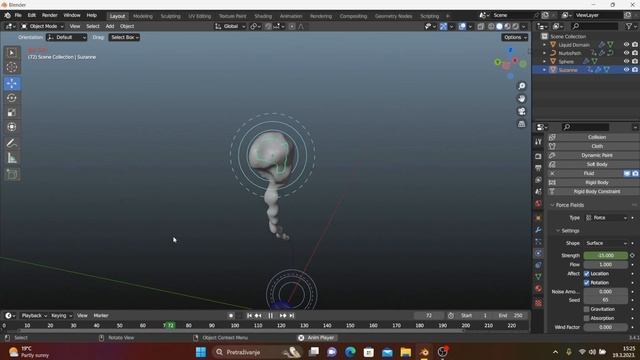
Task: Select the Add Cube tool
Action: click(12, 174)
